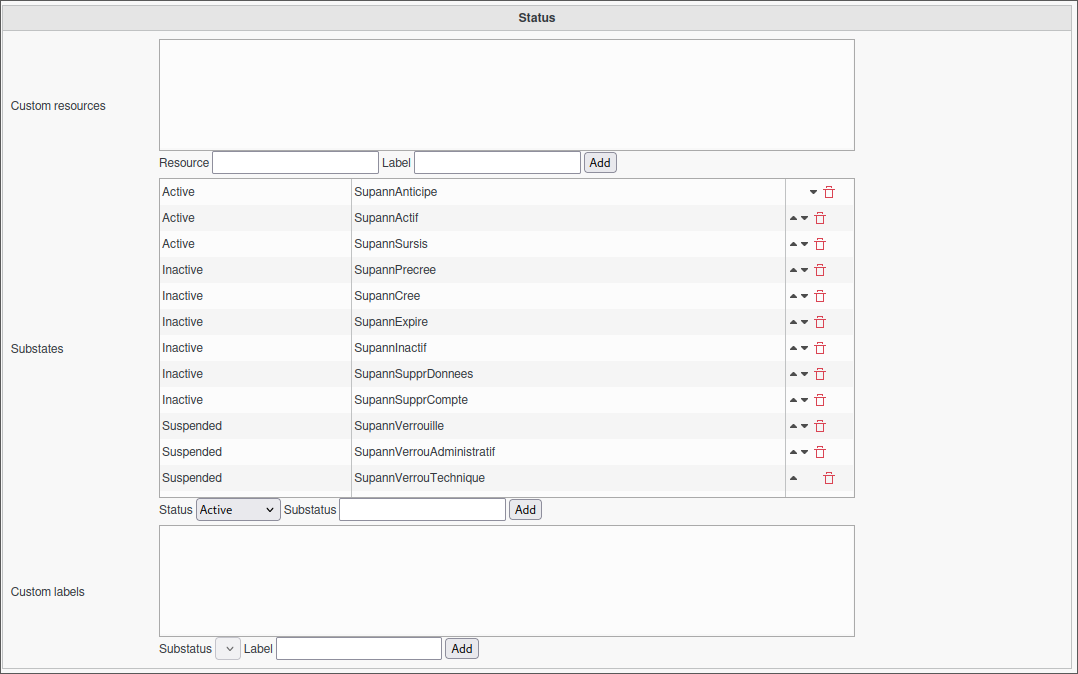
Task: Move SupannPrecree substate down
Action: pos(804,270)
